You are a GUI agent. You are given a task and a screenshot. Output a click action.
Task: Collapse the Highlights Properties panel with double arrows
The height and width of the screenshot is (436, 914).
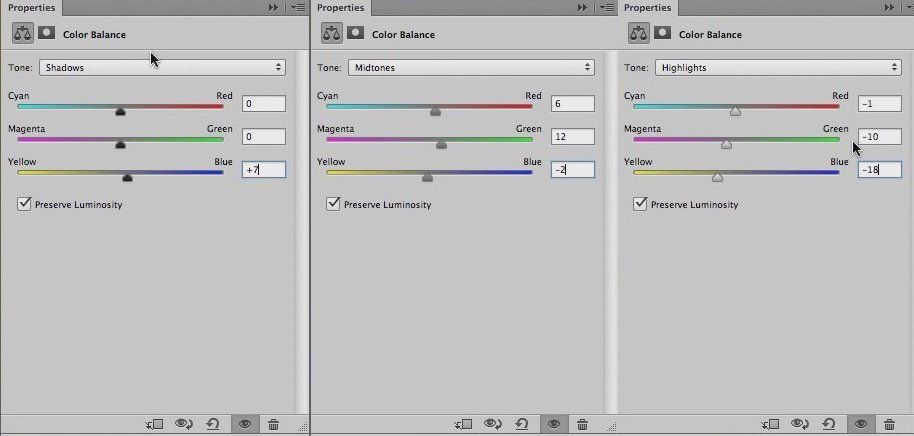[890, 8]
